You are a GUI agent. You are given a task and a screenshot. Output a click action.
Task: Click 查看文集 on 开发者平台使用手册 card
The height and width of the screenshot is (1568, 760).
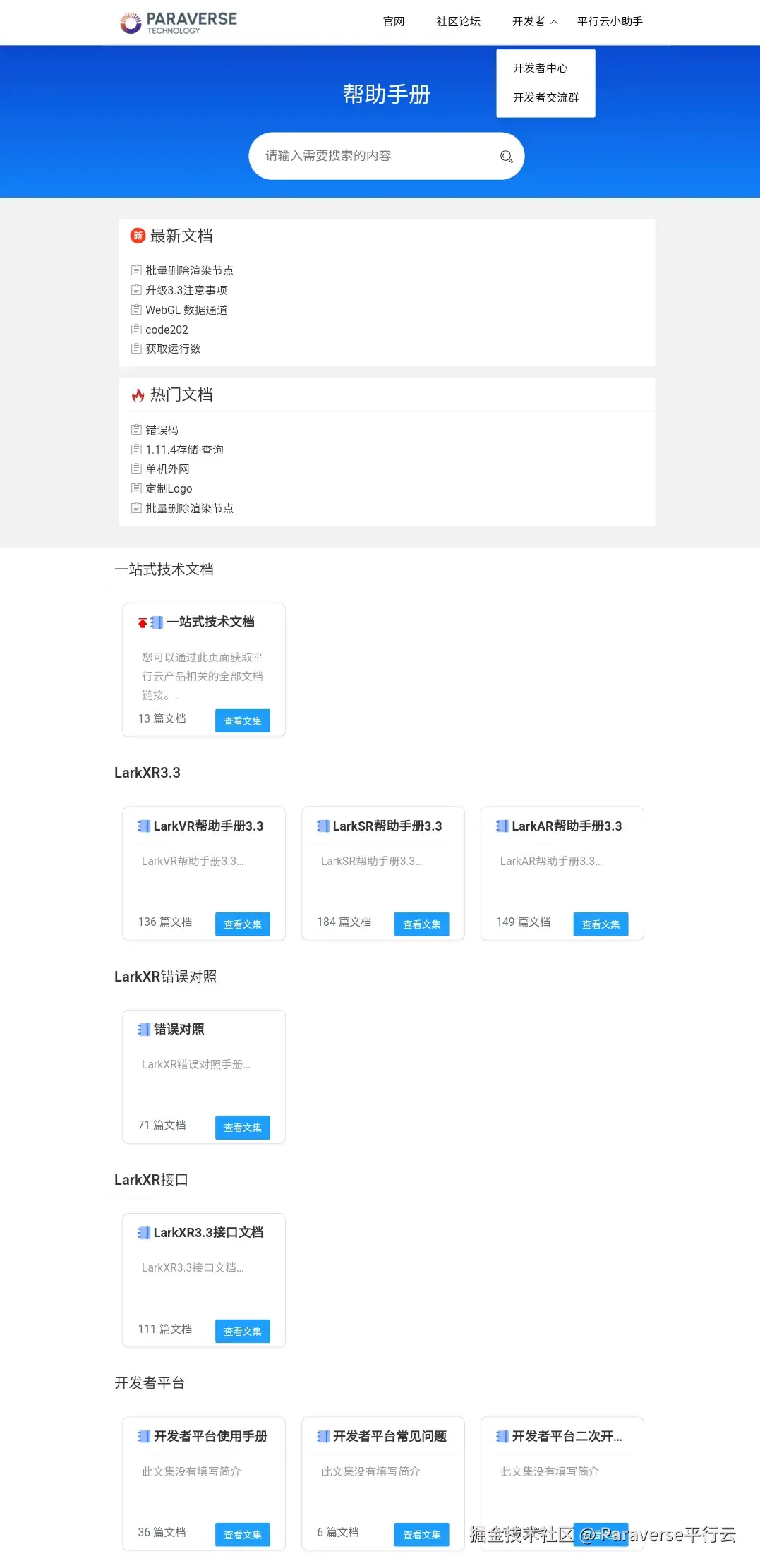click(x=243, y=1535)
